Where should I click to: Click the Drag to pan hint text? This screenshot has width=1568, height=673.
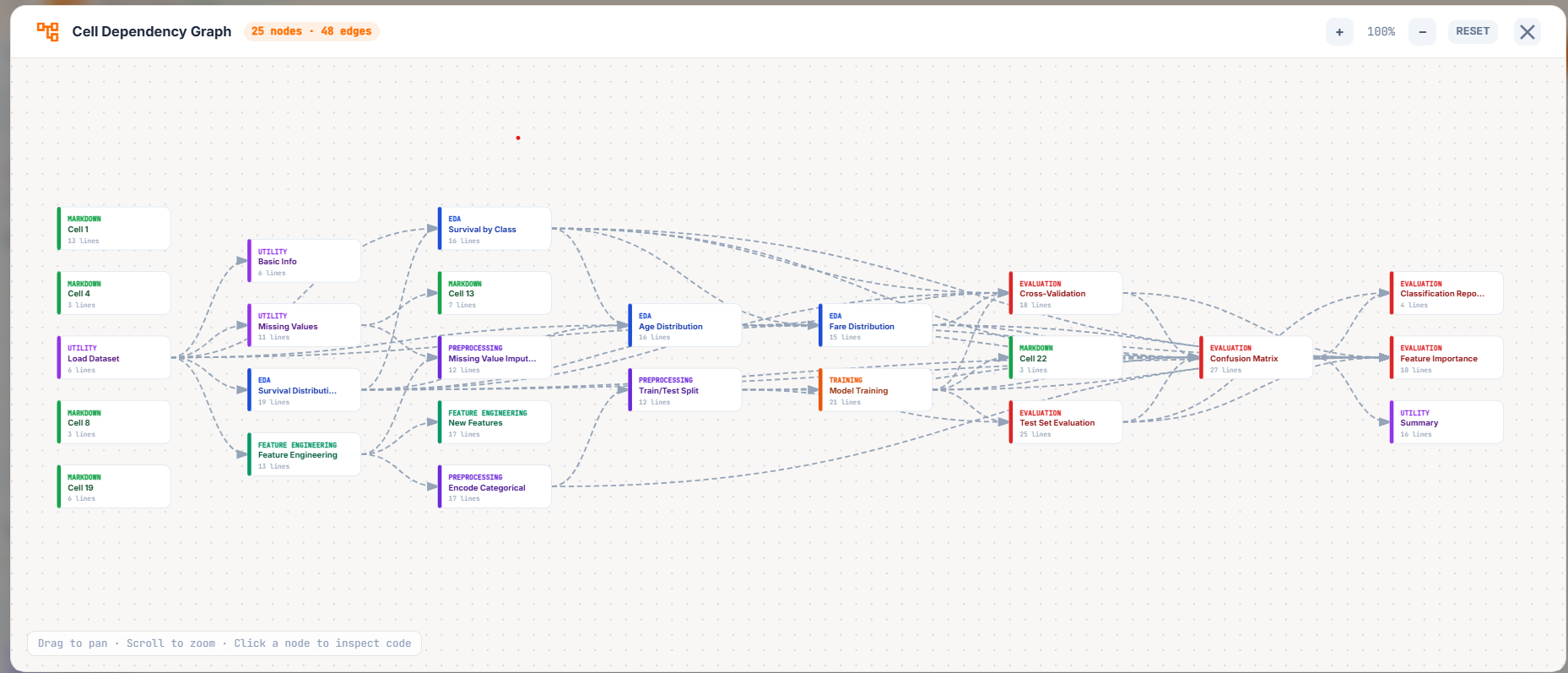coord(224,643)
